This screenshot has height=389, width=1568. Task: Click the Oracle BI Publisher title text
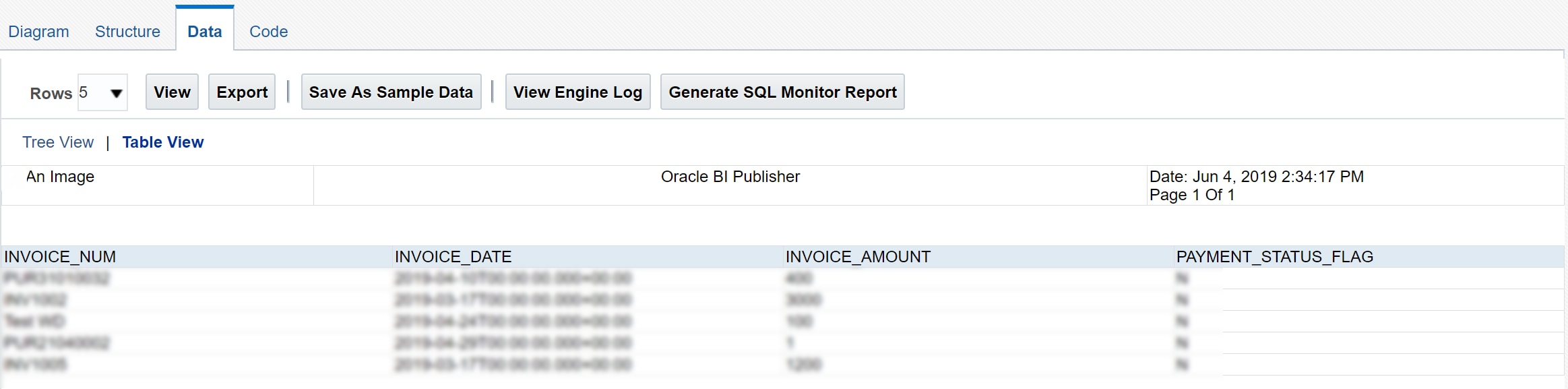click(x=730, y=177)
